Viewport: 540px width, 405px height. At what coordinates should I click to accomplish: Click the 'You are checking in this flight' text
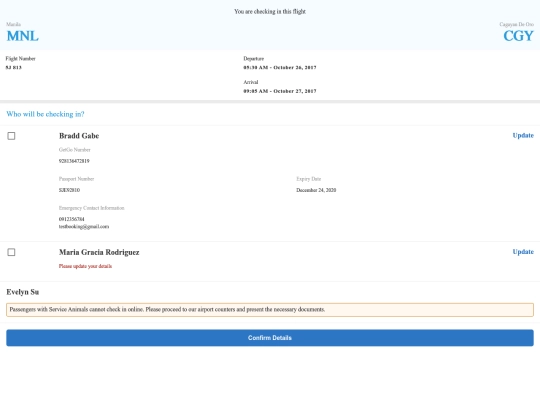click(270, 11)
